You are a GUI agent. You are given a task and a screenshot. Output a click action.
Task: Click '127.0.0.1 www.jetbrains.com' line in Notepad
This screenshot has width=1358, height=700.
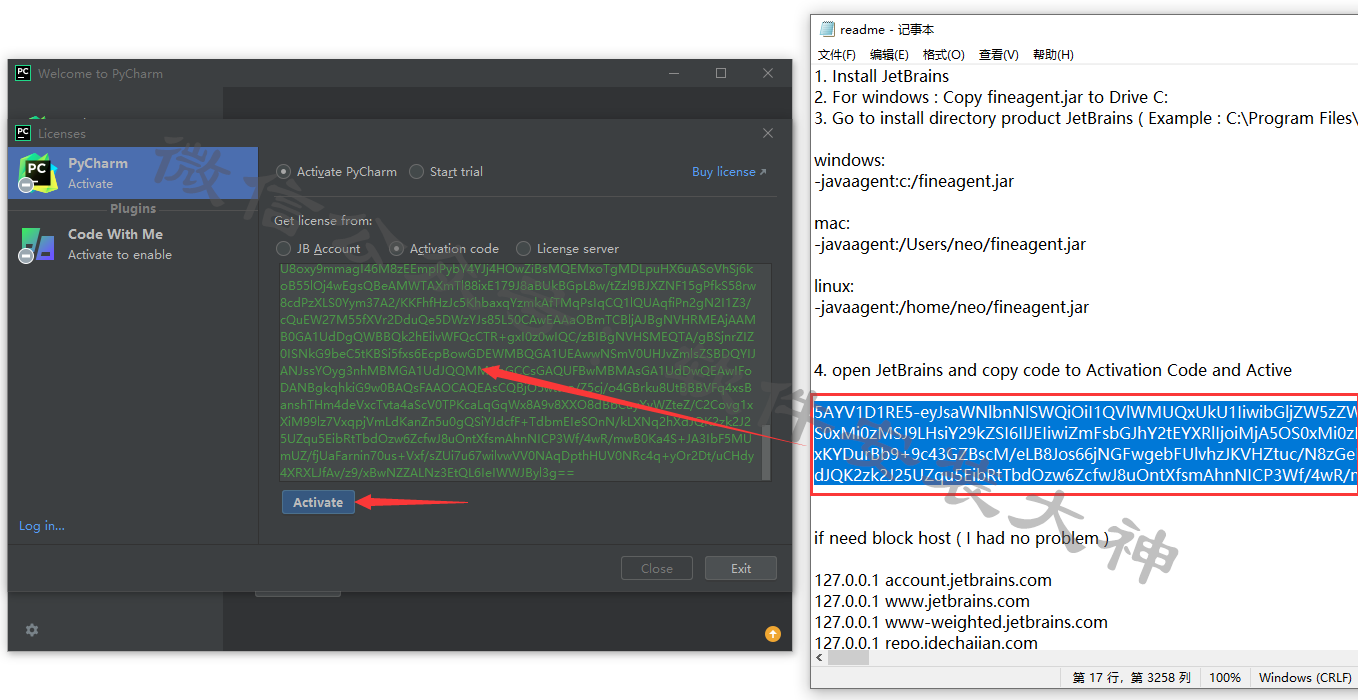(x=922, y=601)
